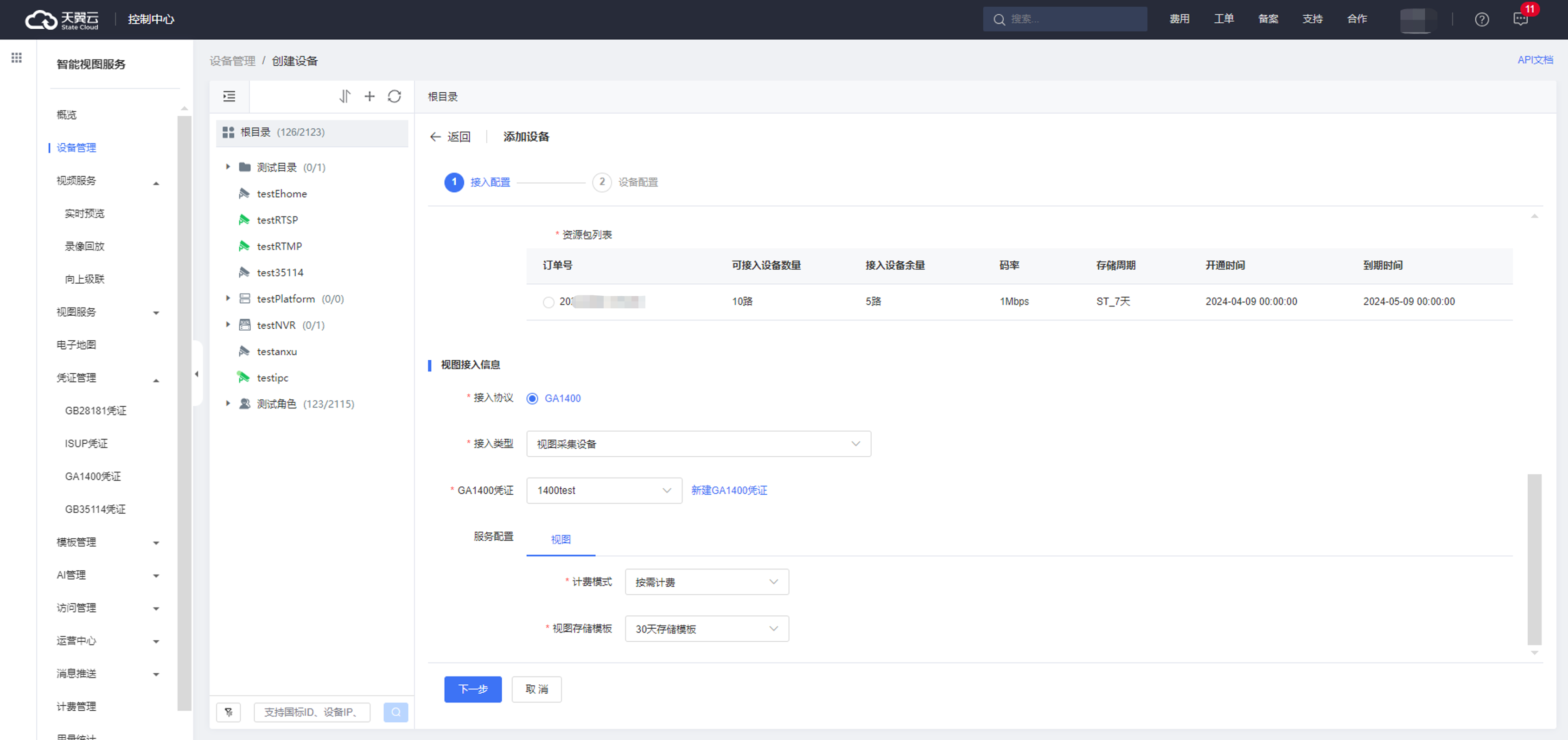This screenshot has height=740, width=1568.
Task: Click the blue search icon button
Action: coord(395,712)
